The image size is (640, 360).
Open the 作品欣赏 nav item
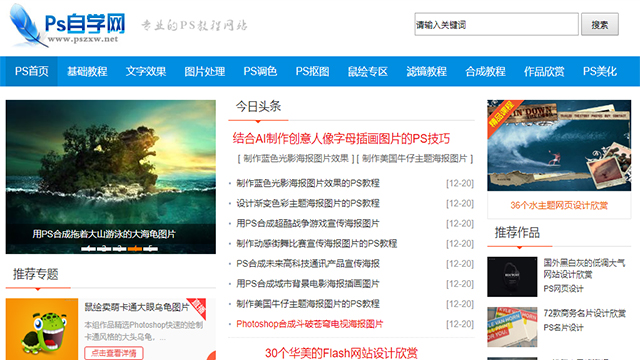544,71
